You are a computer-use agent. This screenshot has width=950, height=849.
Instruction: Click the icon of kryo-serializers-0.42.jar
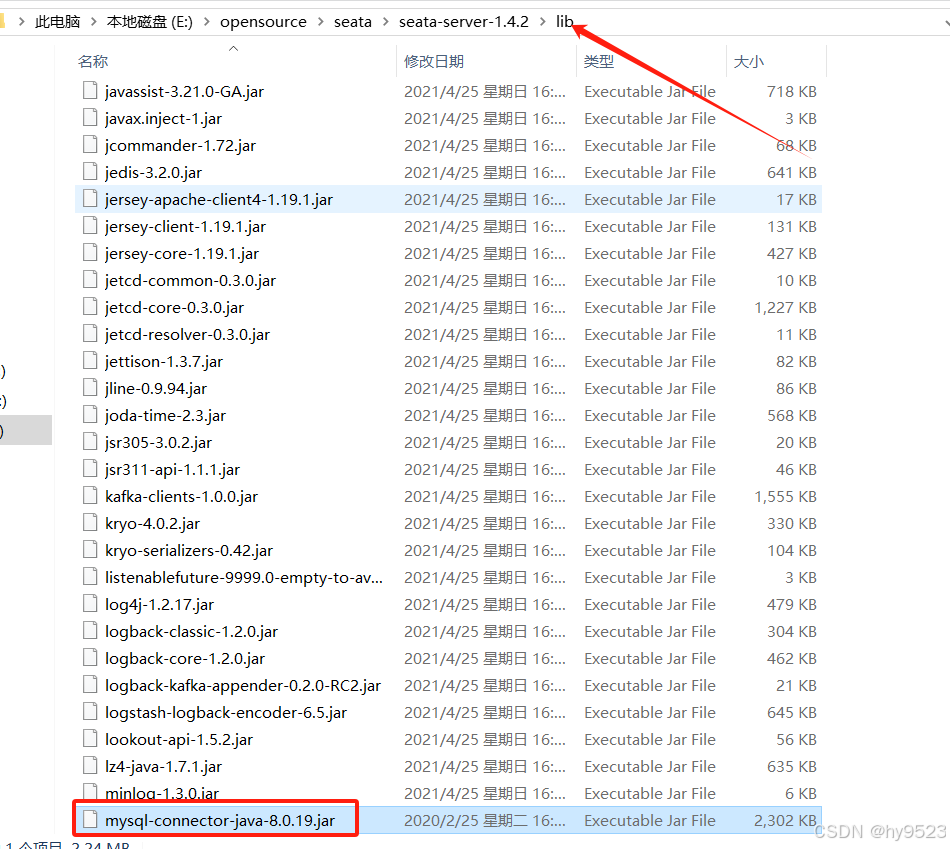[90, 550]
